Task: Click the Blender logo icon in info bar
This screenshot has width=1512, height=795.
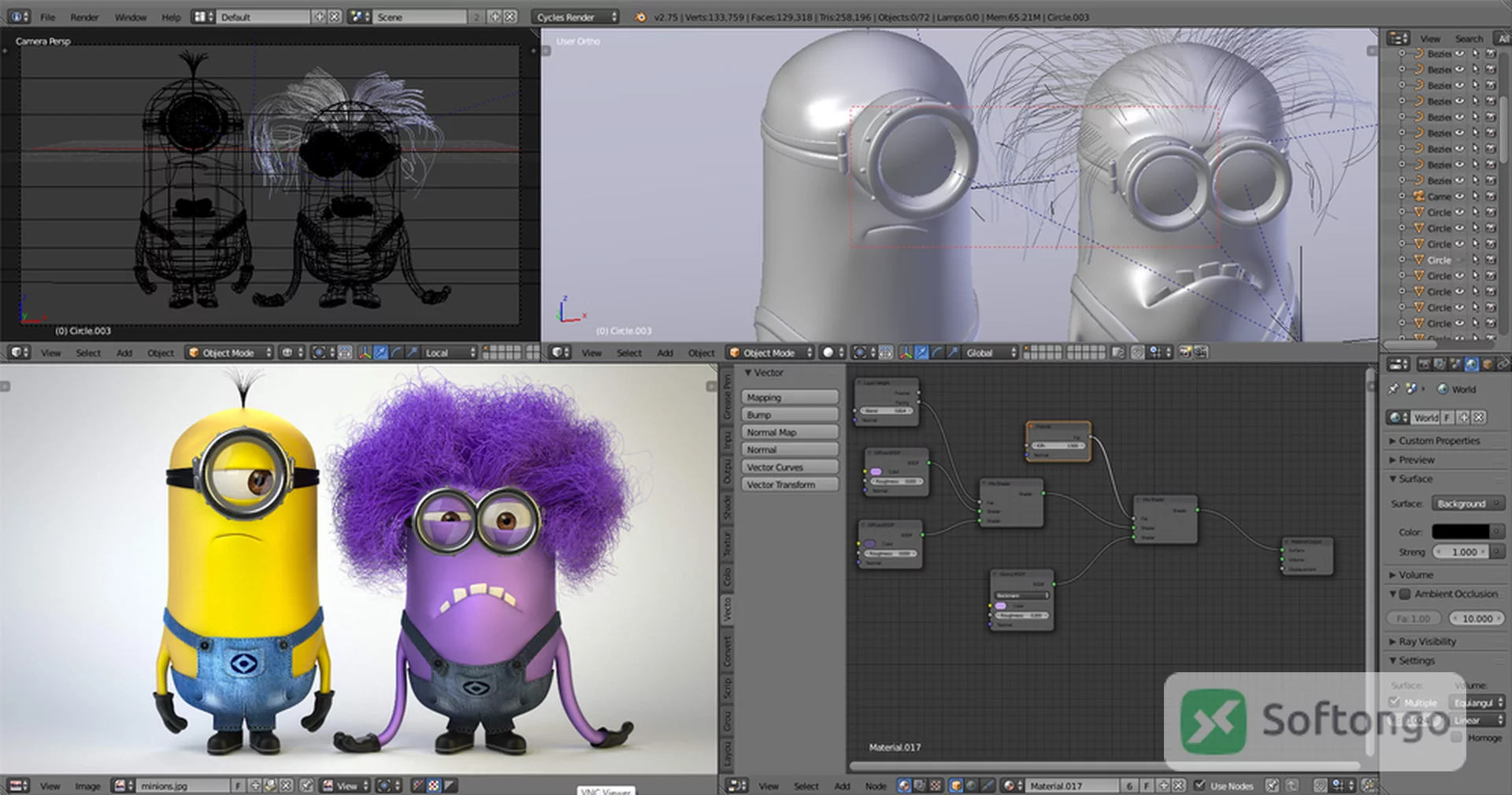Action: pyautogui.click(x=640, y=17)
